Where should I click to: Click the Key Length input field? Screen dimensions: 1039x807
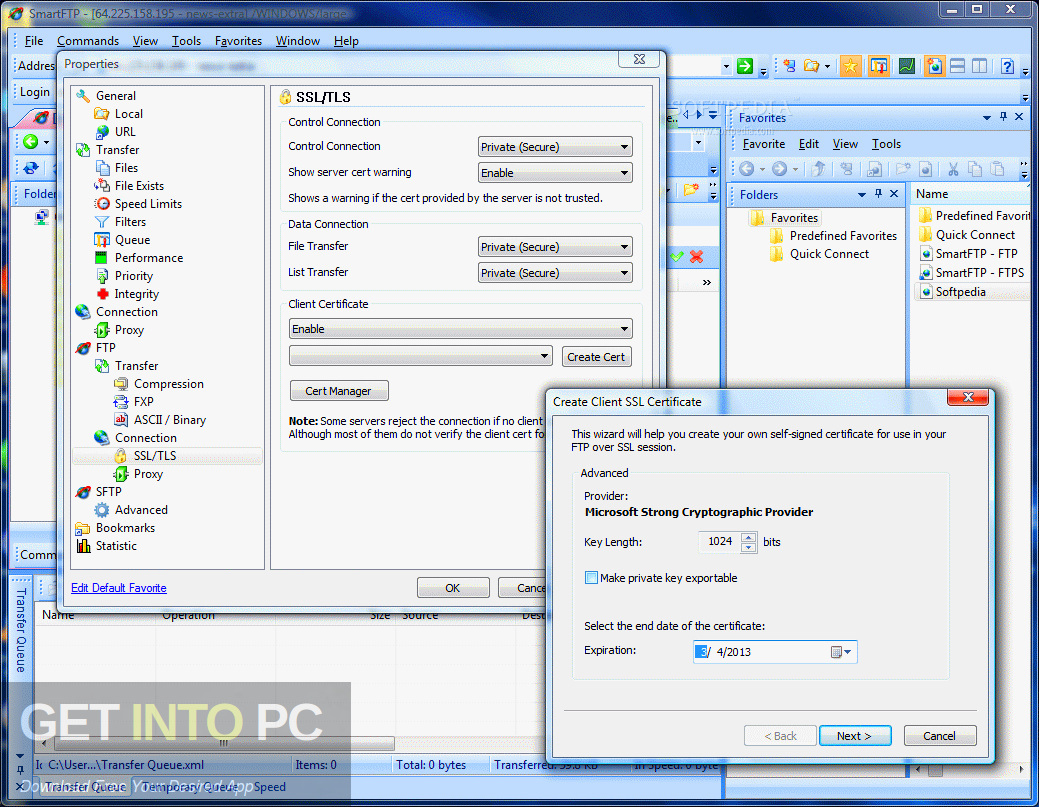[x=719, y=542]
